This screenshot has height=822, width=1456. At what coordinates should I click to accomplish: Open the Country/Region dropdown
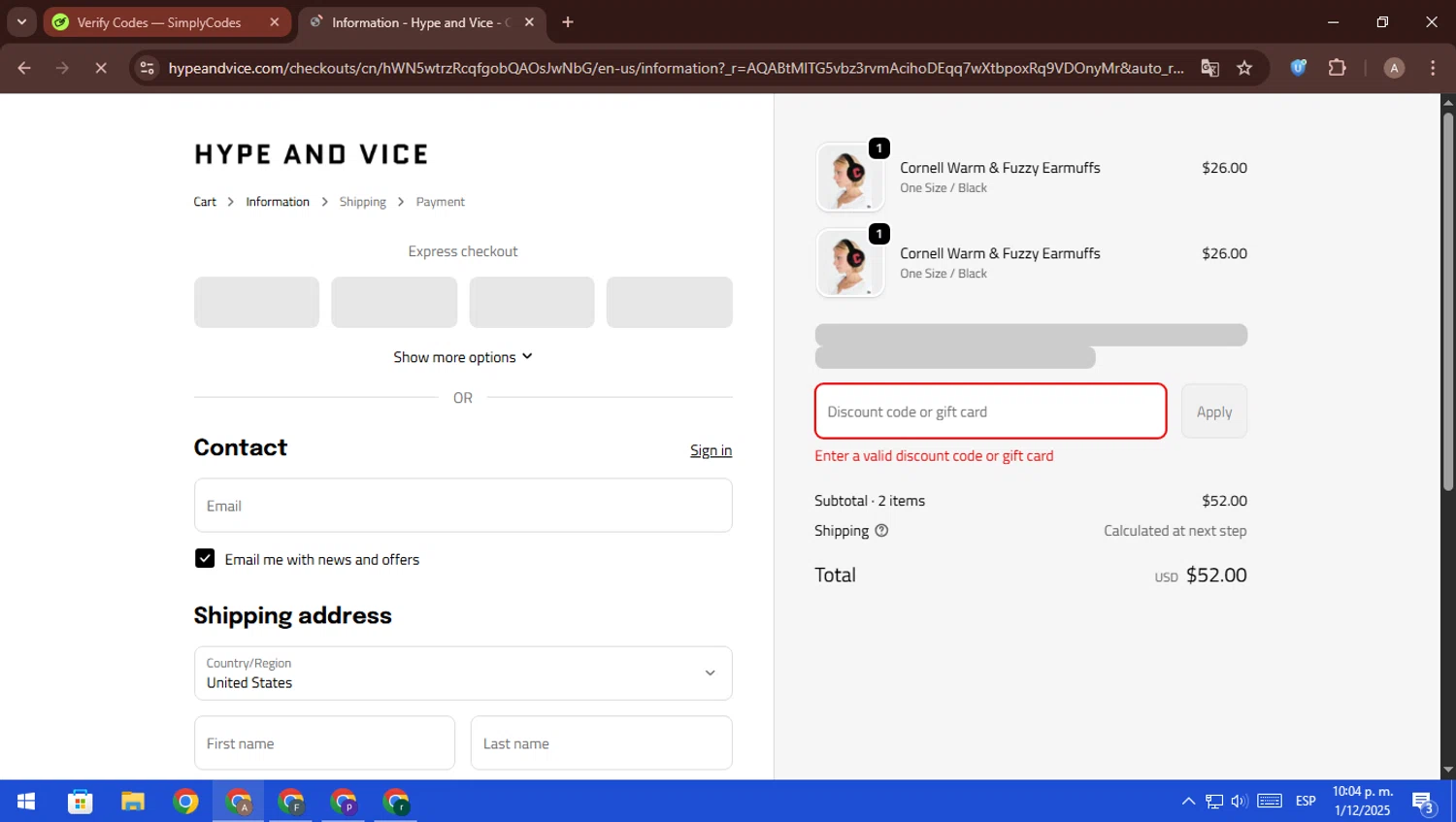click(463, 674)
